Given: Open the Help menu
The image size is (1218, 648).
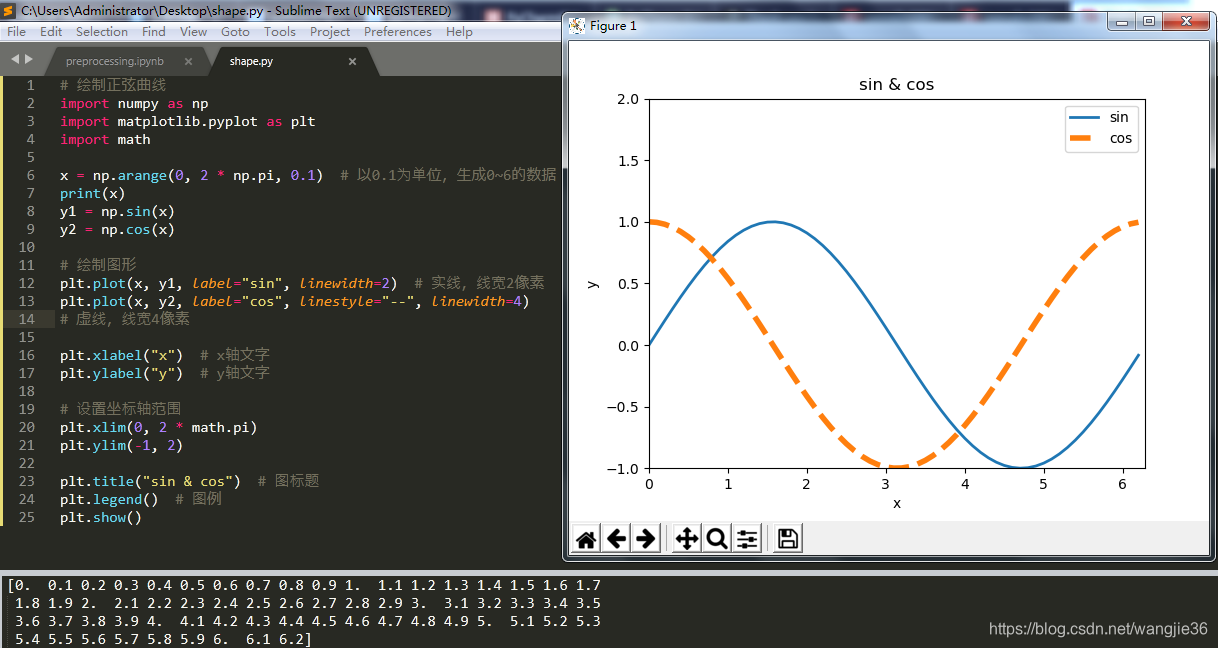Looking at the screenshot, I should (x=459, y=32).
